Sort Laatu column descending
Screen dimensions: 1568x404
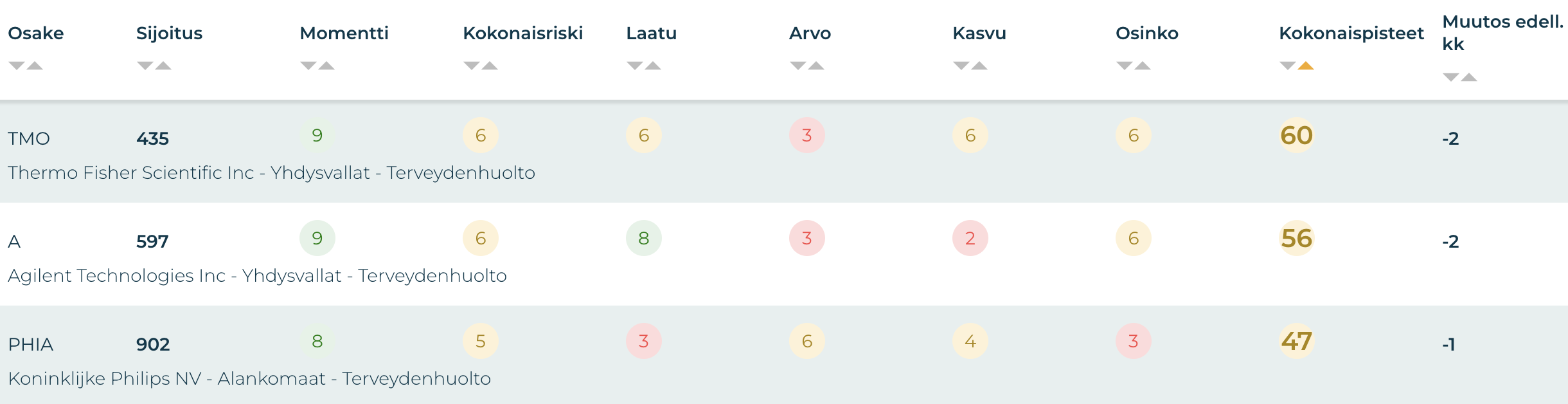(x=635, y=66)
